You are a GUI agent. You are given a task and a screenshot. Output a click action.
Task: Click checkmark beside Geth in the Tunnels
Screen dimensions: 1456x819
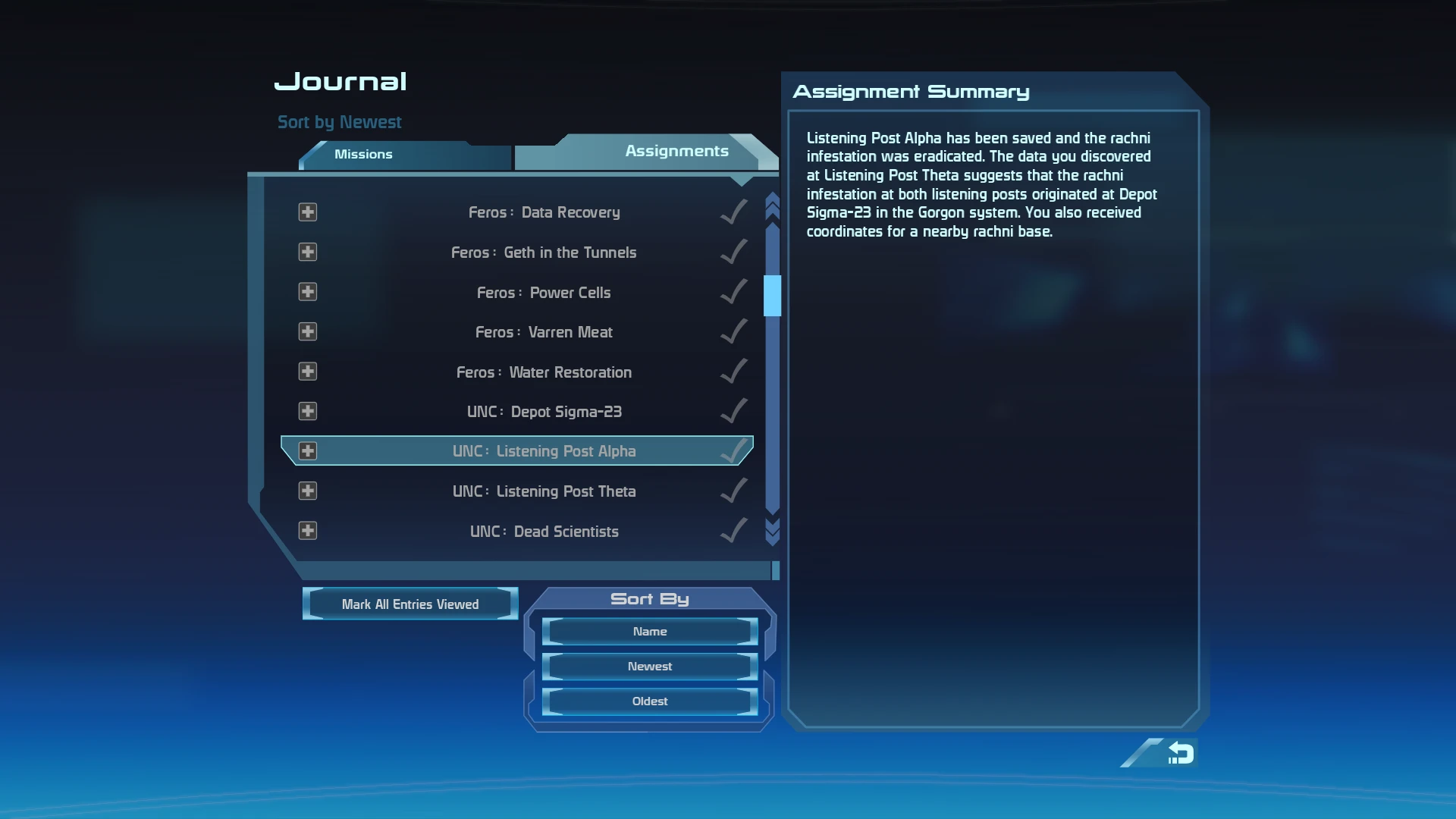point(733,251)
